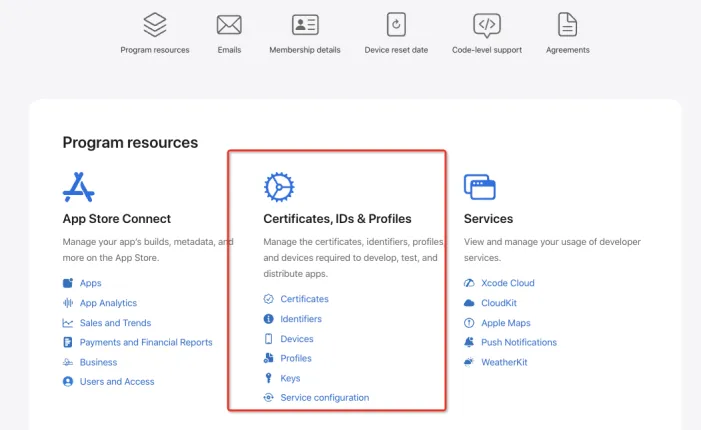Screen dimensions: 701x430
Task: Open the Push Notifications link
Action: [519, 342]
